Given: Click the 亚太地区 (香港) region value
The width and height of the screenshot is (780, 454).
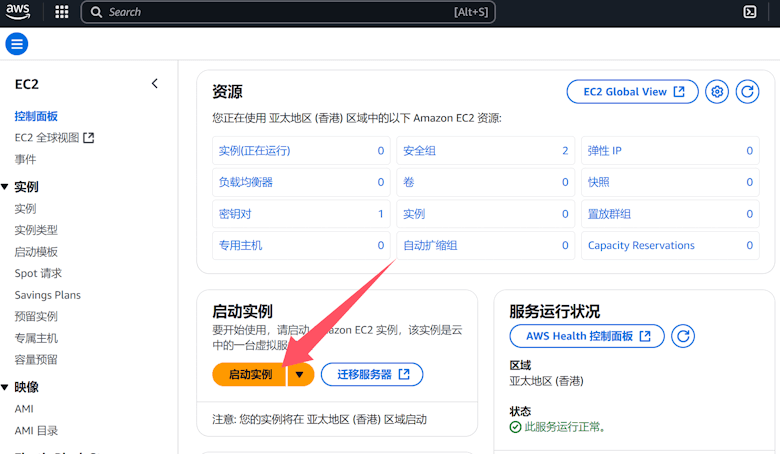Looking at the screenshot, I should tap(547, 381).
